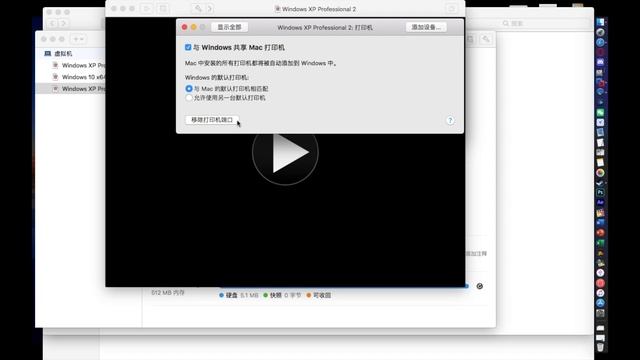The image size is (640, 360).
Task: Open the red PowerPoint icon in the Dock
Action: click(600, 233)
